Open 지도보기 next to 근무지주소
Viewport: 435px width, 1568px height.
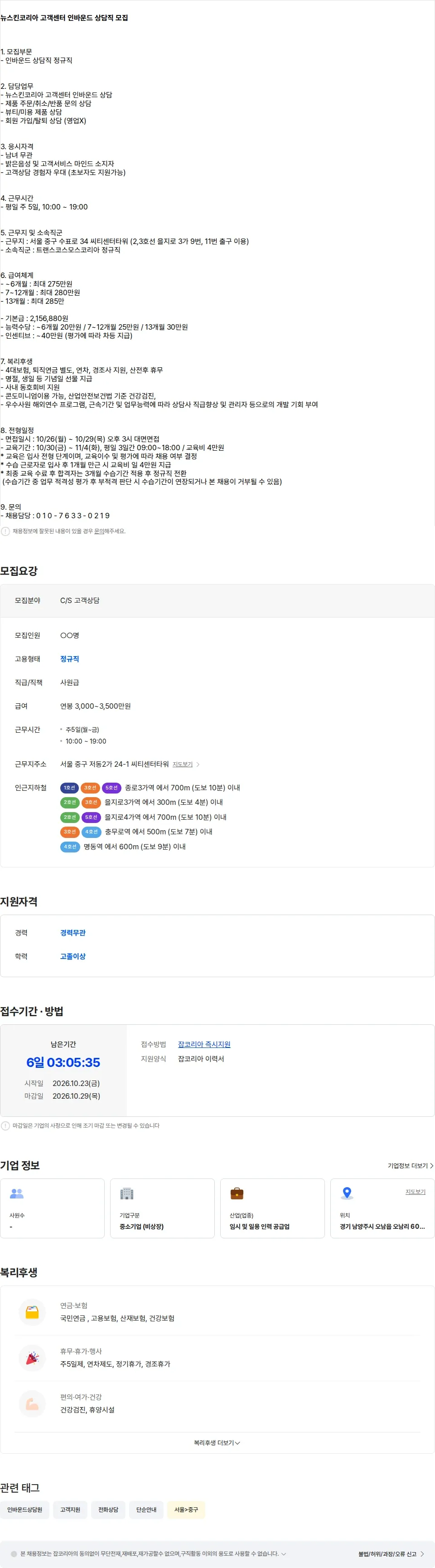pyautogui.click(x=183, y=765)
